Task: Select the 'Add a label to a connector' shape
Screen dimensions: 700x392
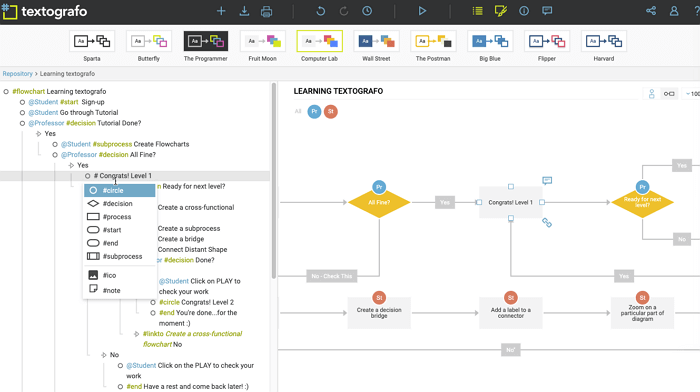Action: point(511,313)
